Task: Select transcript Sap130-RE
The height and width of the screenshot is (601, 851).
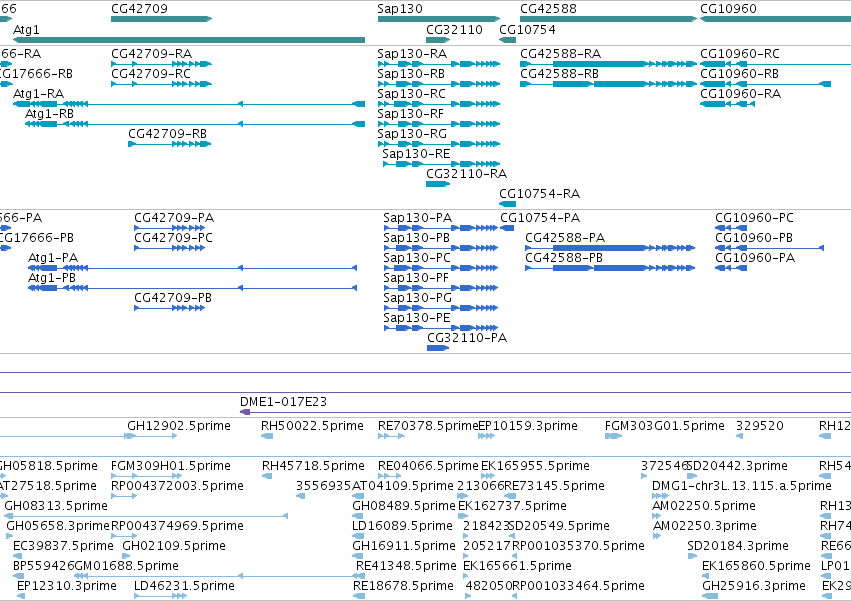Action: 441,164
